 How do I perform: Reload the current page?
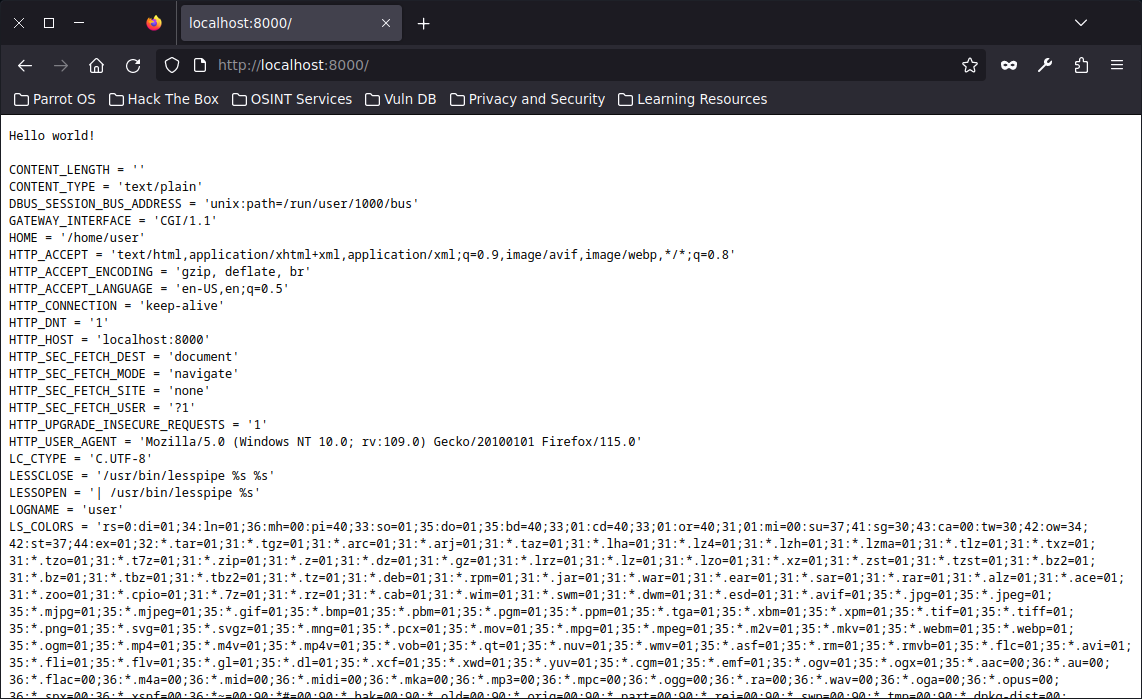point(133,65)
